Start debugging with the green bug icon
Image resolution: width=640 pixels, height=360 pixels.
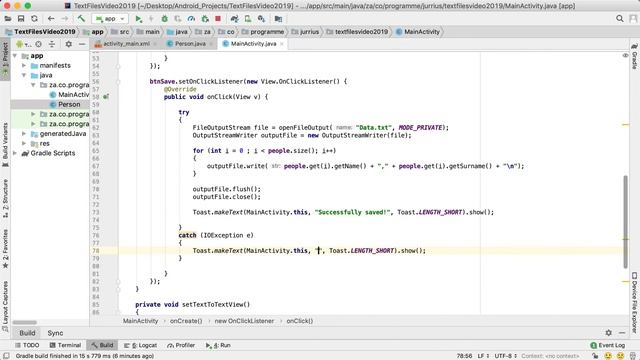[164, 19]
